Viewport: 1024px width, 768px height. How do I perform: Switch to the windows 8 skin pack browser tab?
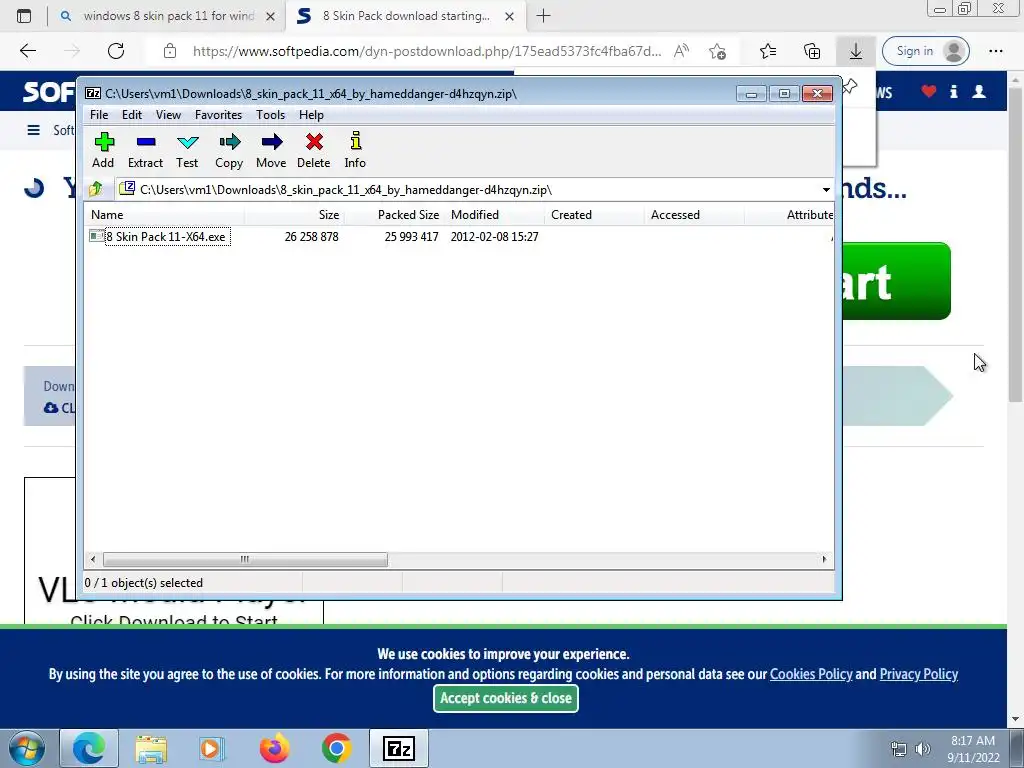[x=168, y=16]
